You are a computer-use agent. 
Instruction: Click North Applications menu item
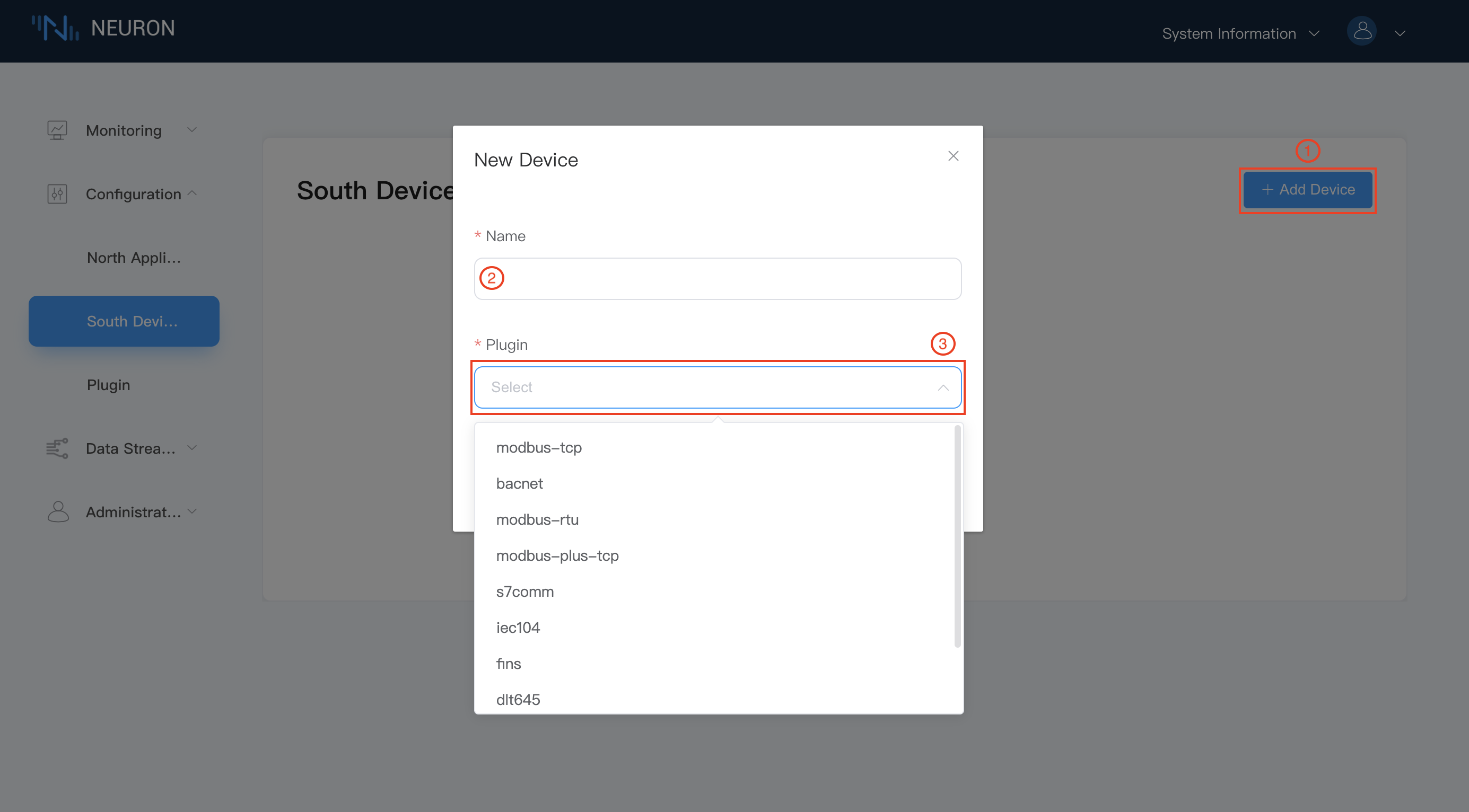[x=133, y=257]
